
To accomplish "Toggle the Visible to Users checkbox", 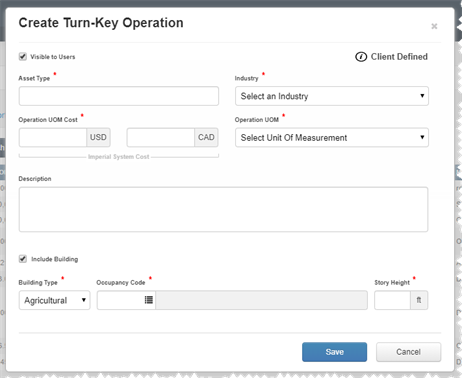I will tap(23, 57).
